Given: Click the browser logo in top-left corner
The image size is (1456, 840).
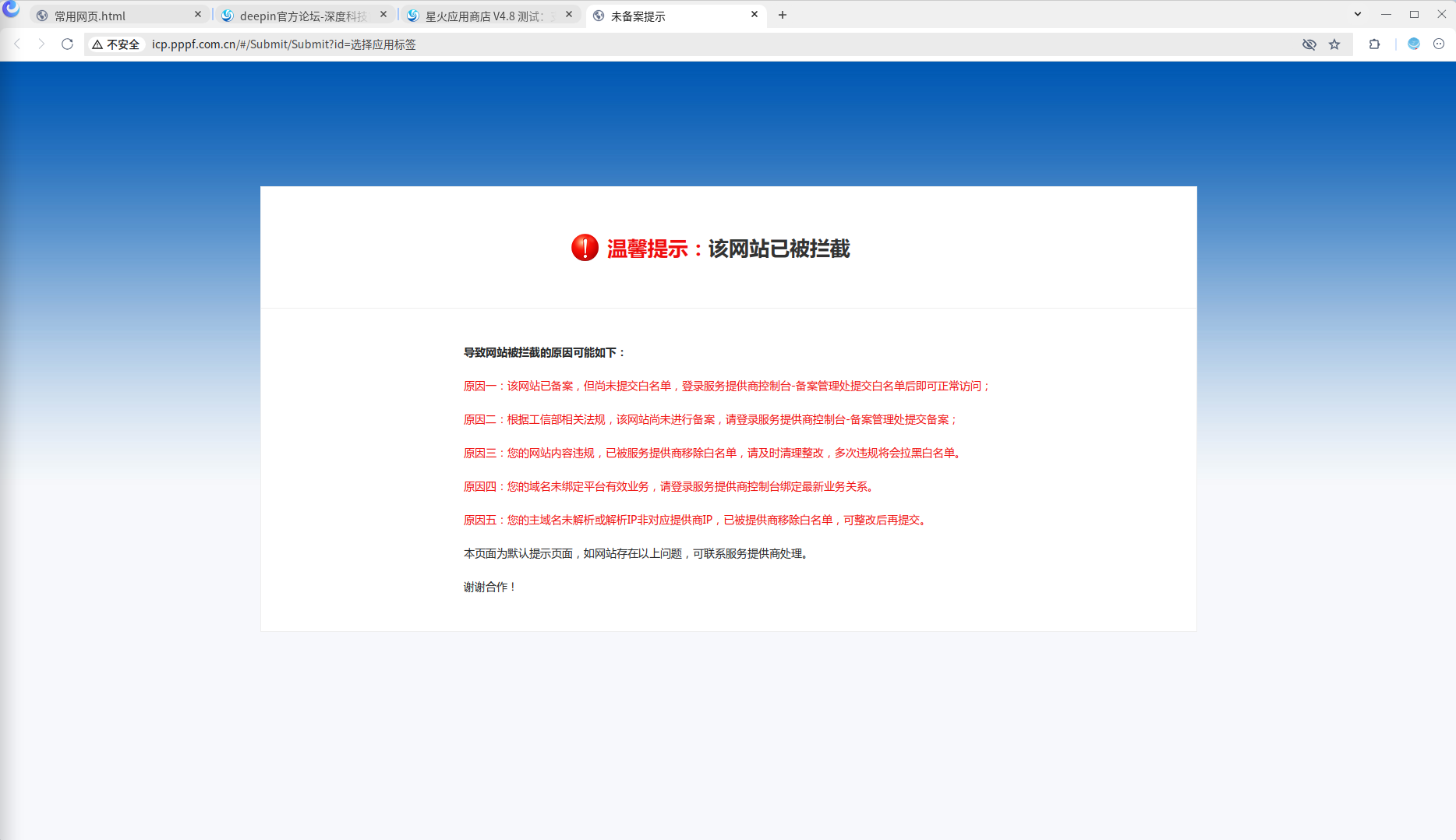Looking at the screenshot, I should pyautogui.click(x=11, y=9).
